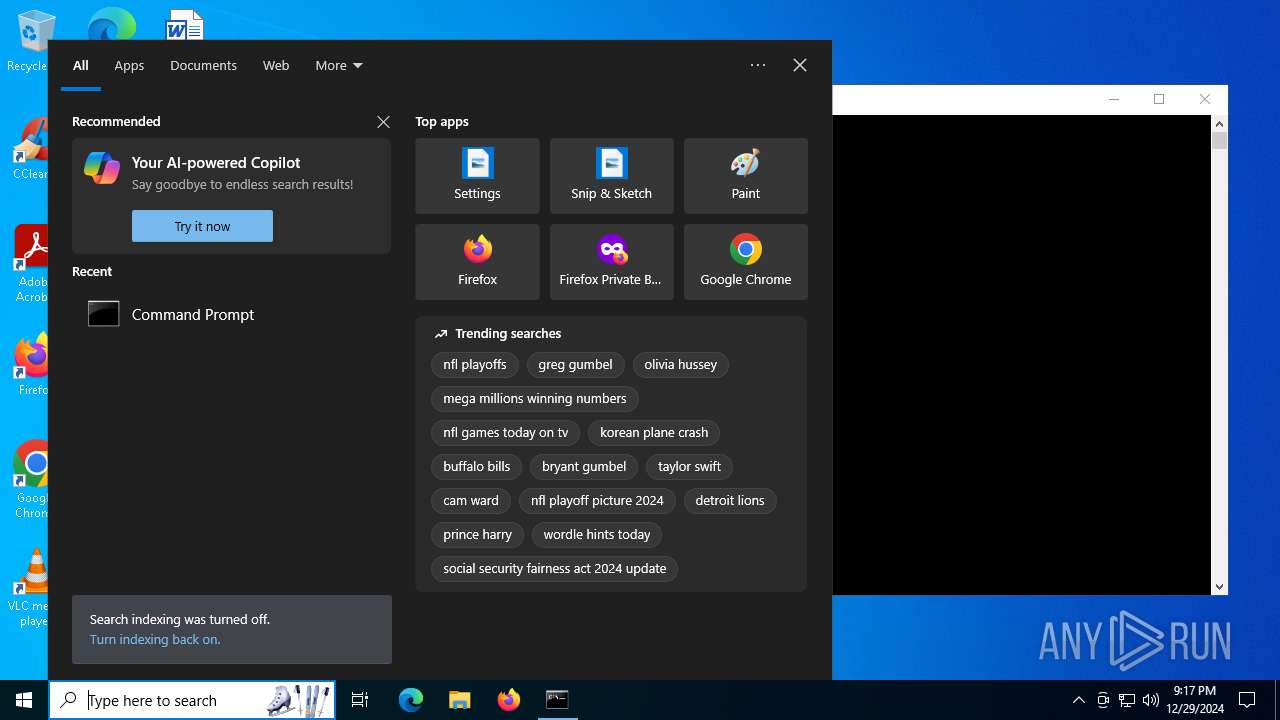The height and width of the screenshot is (720, 1280).
Task: Search trending 'taylor swift'
Action: point(689,467)
